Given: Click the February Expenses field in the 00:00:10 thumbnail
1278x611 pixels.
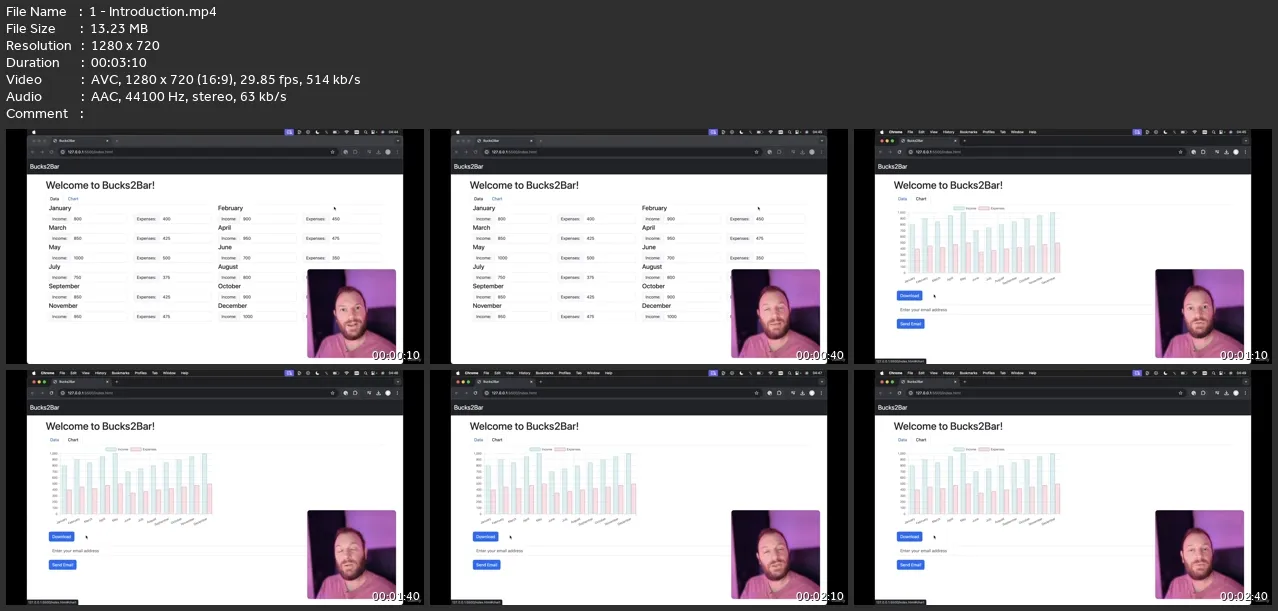Looking at the screenshot, I should [356, 219].
